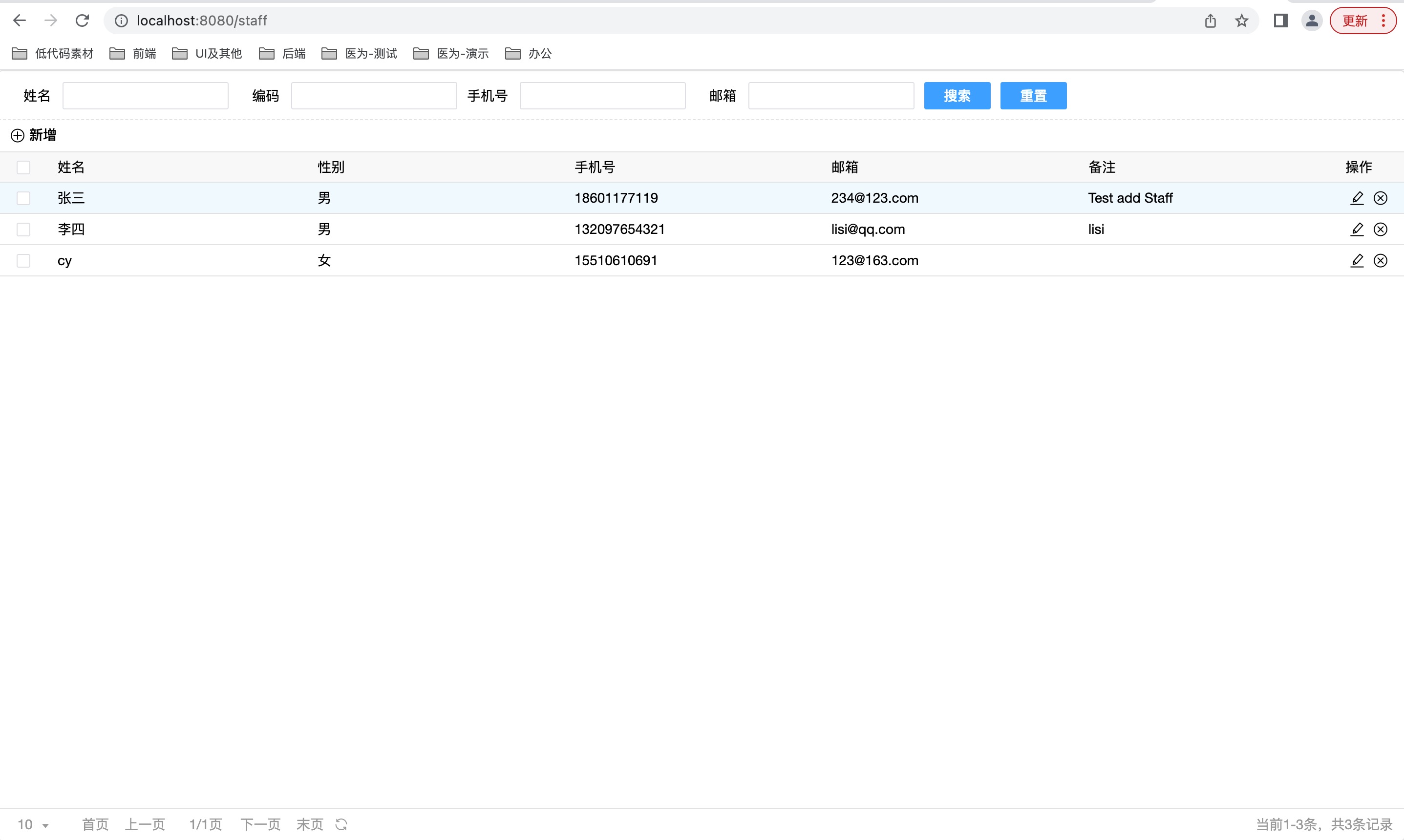Click the delete icon for 李四 row
The width and height of the screenshot is (1404, 840).
pyautogui.click(x=1380, y=229)
